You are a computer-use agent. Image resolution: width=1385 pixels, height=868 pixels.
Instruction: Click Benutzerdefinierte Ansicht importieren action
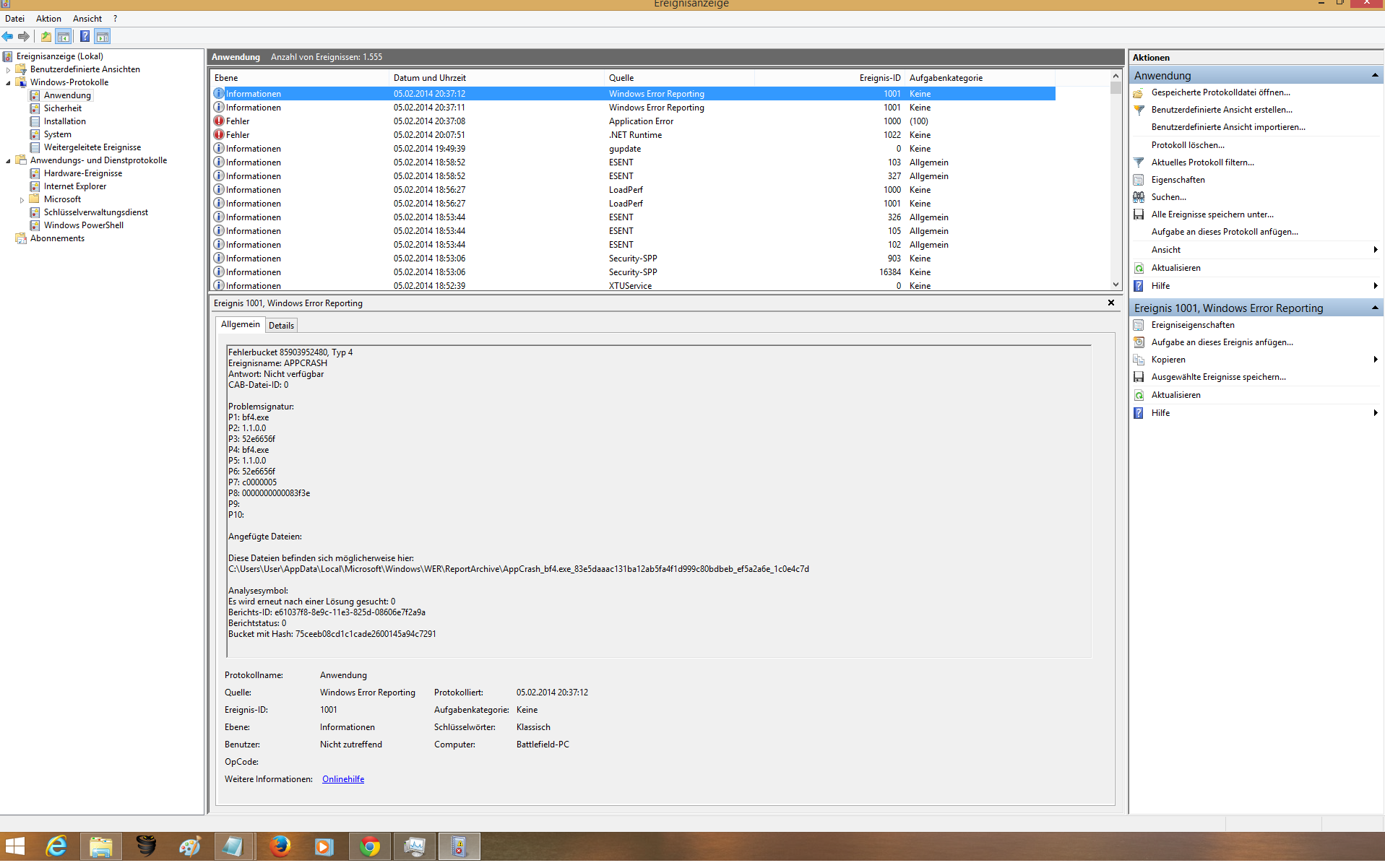click(x=1228, y=127)
